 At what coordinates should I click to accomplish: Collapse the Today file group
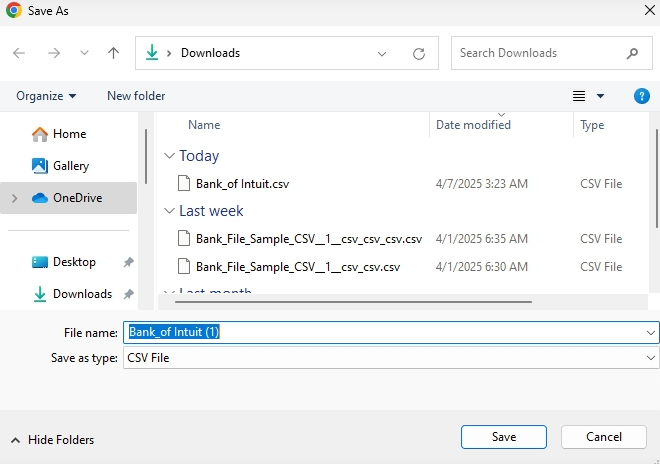(x=168, y=156)
